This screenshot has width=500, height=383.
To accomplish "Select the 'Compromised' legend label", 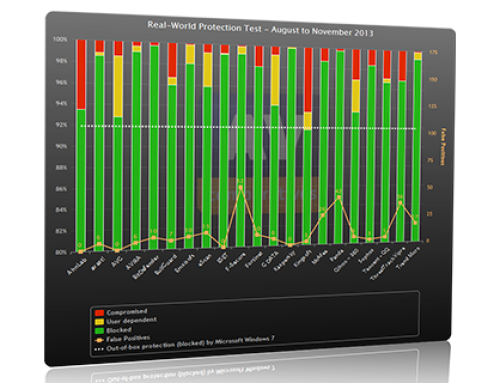I will click(x=127, y=312).
